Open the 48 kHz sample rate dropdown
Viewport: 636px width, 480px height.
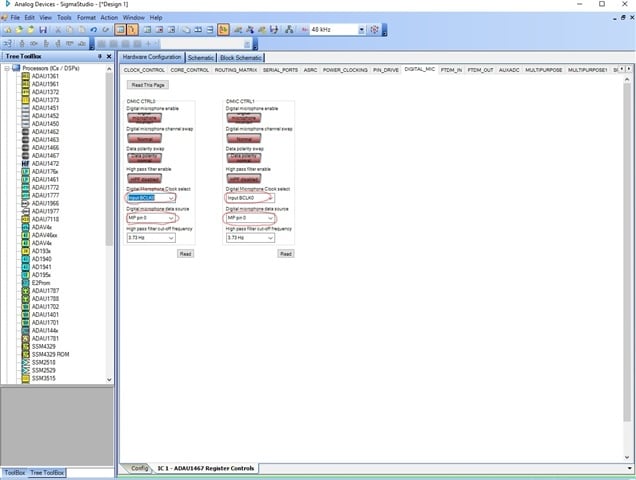361,30
